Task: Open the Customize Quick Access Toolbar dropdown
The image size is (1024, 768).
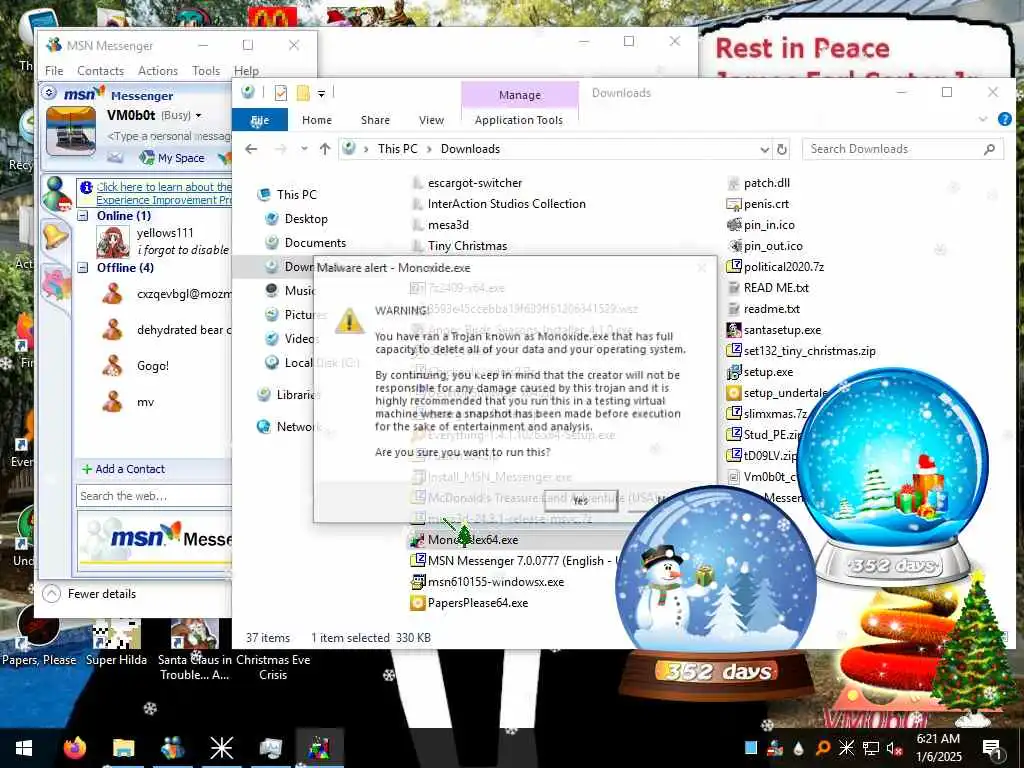Action: click(x=321, y=93)
